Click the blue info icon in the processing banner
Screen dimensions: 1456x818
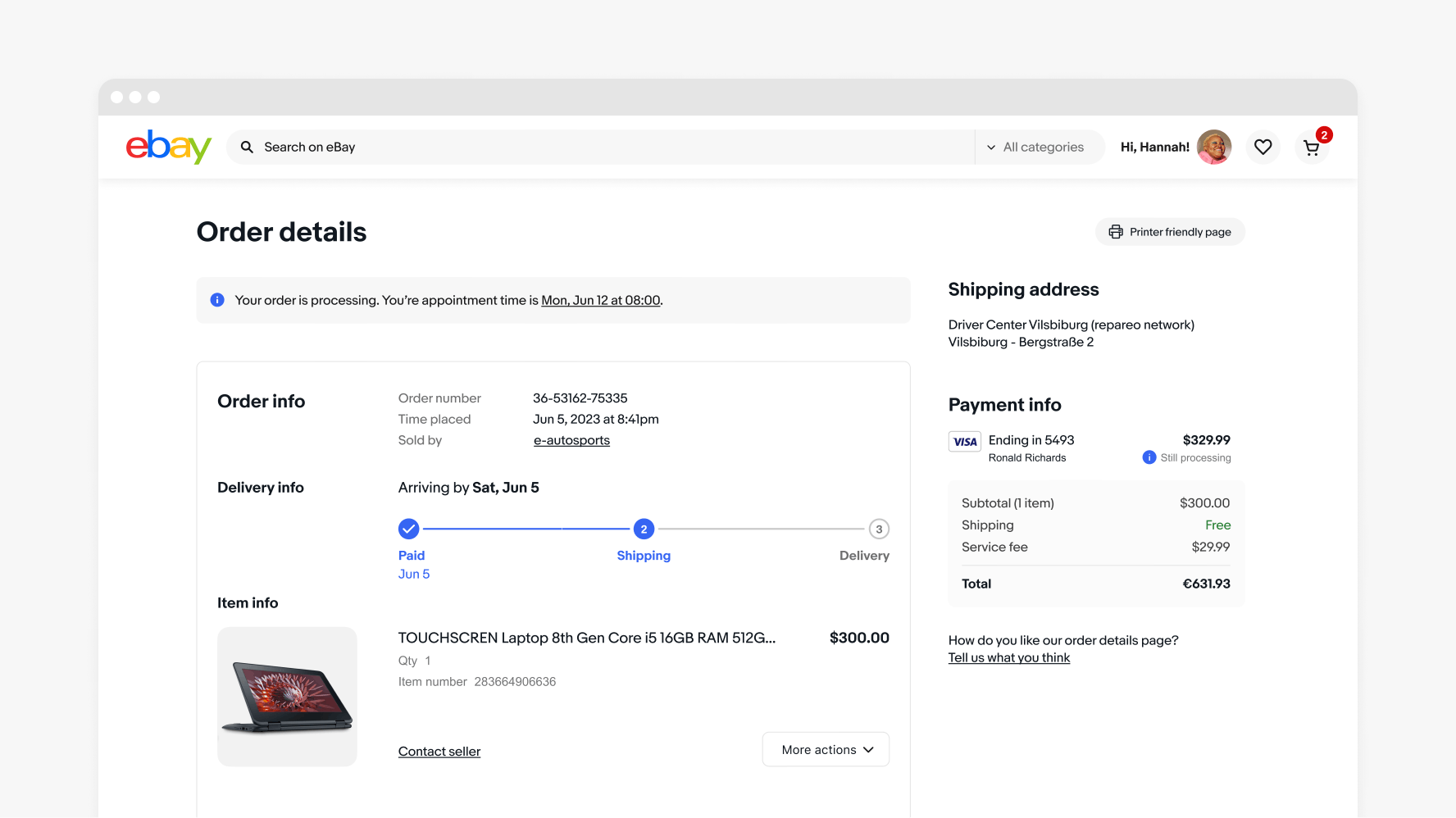click(x=217, y=300)
